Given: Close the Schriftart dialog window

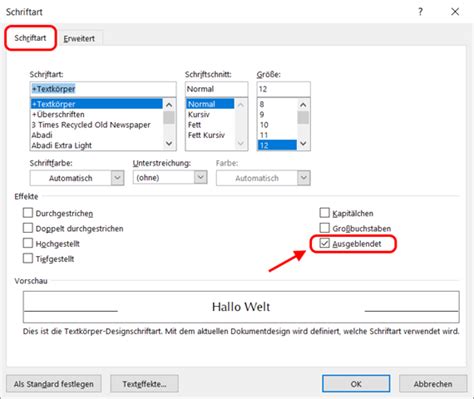Looking at the screenshot, I should (455, 12).
